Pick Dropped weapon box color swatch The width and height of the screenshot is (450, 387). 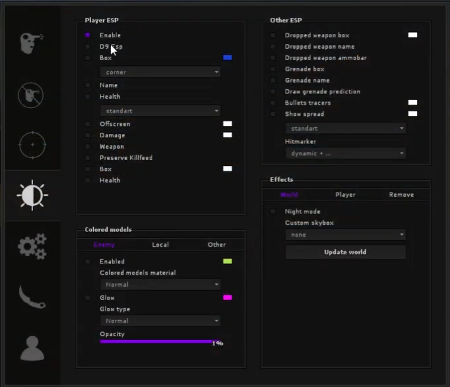413,35
